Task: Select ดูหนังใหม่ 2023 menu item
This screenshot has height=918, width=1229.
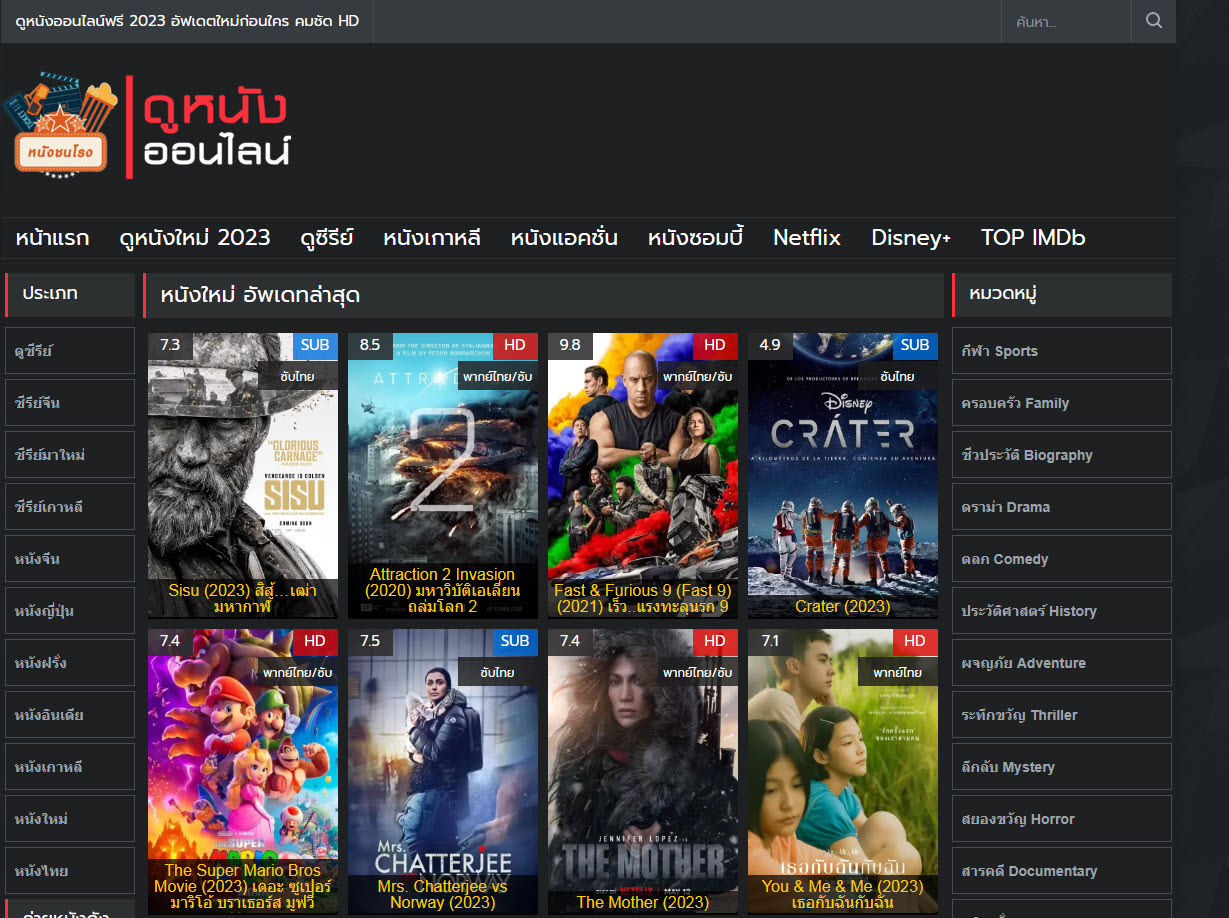Action: tap(195, 238)
